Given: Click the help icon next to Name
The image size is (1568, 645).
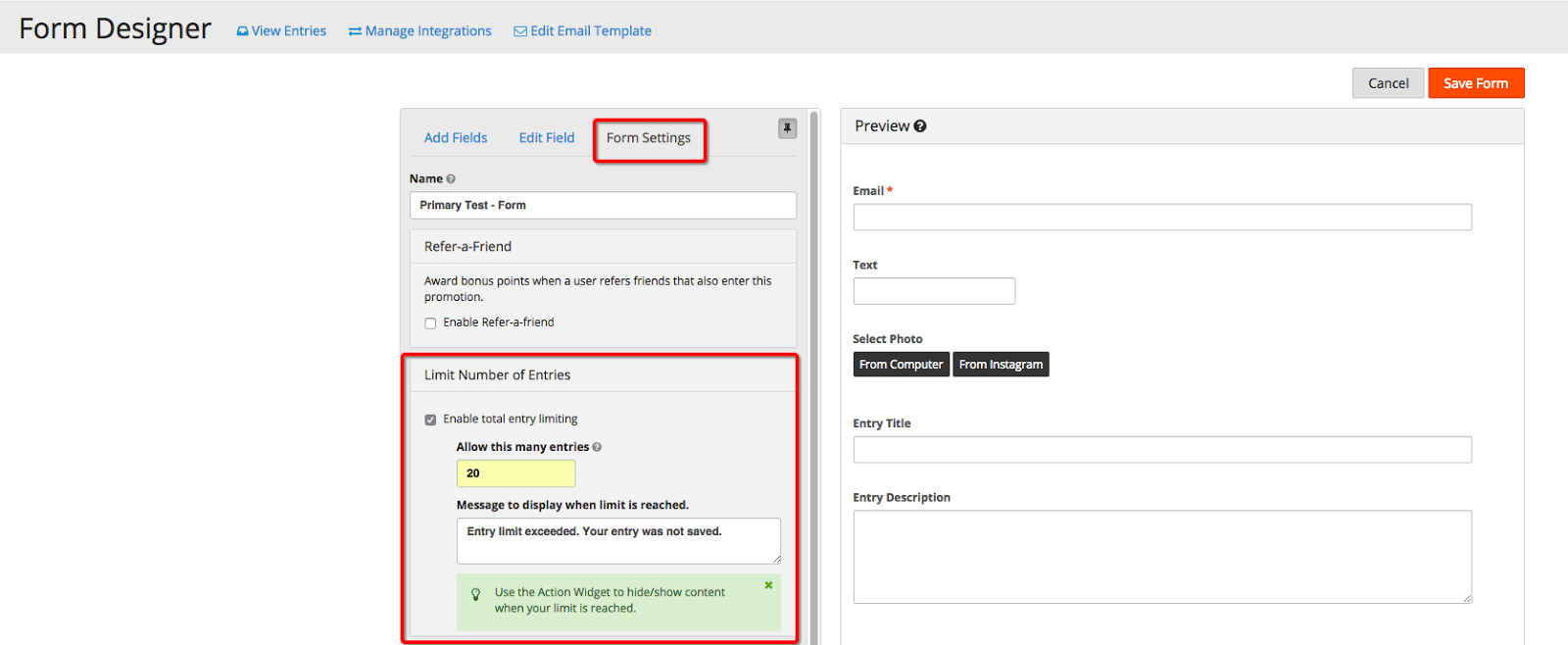Looking at the screenshot, I should point(451,179).
